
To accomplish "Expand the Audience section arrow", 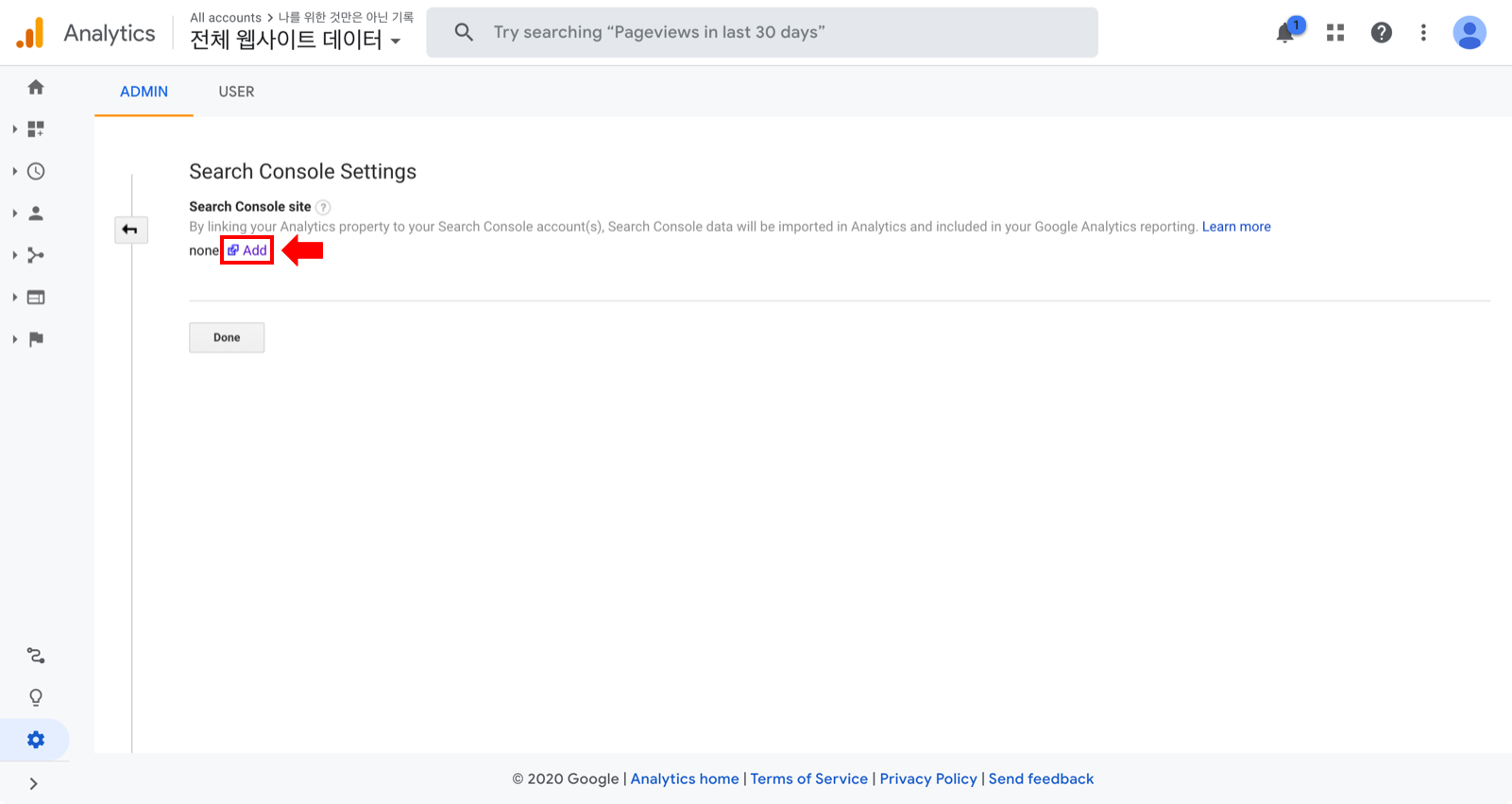I will [x=15, y=214].
